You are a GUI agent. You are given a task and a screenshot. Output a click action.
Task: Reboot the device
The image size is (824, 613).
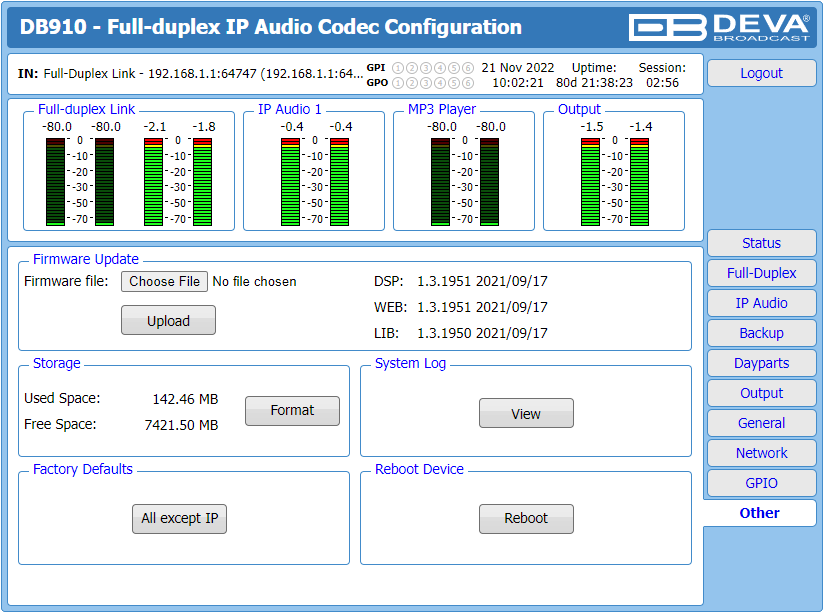(526, 519)
